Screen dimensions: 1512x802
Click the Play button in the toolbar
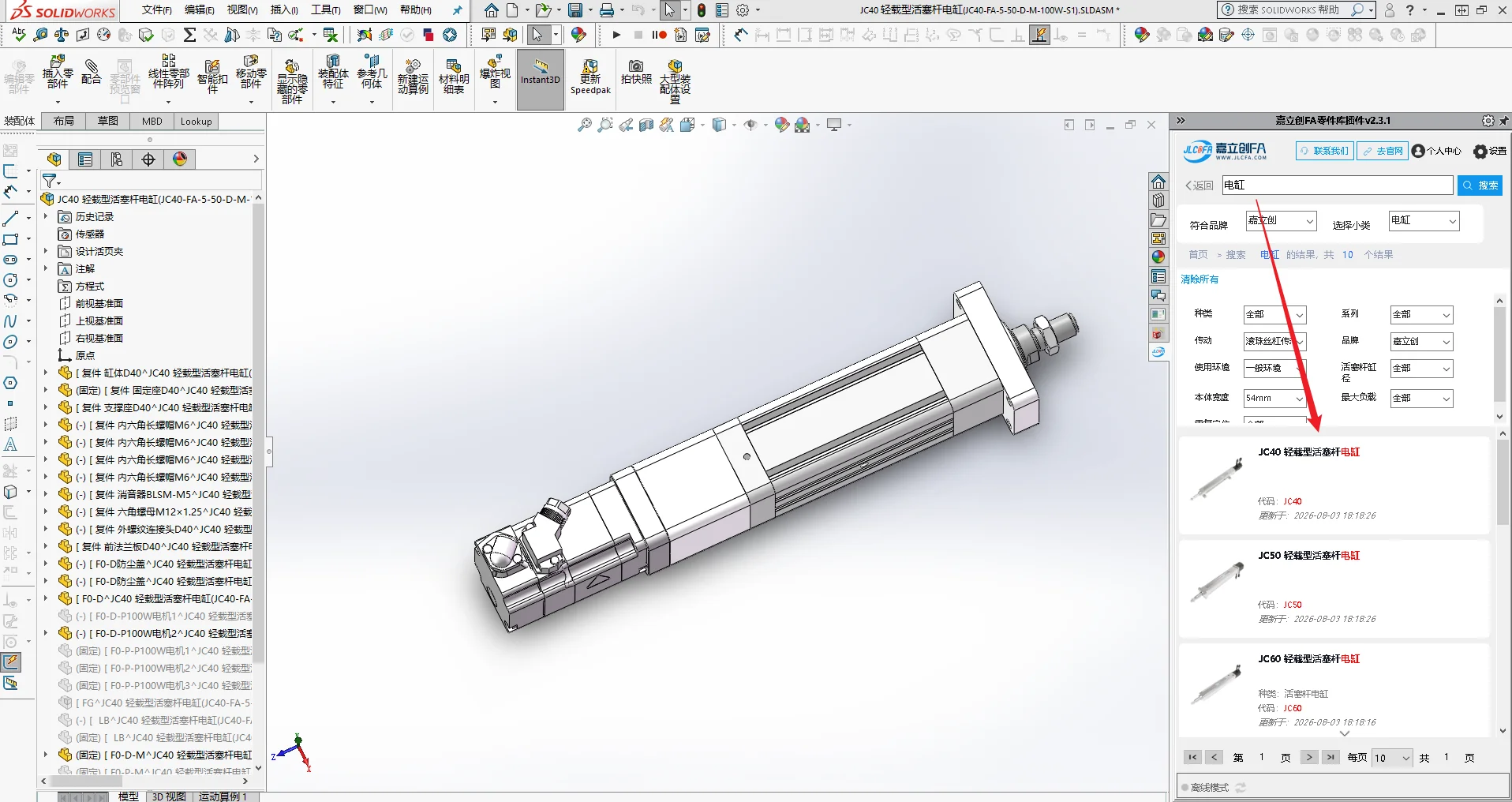[x=616, y=35]
